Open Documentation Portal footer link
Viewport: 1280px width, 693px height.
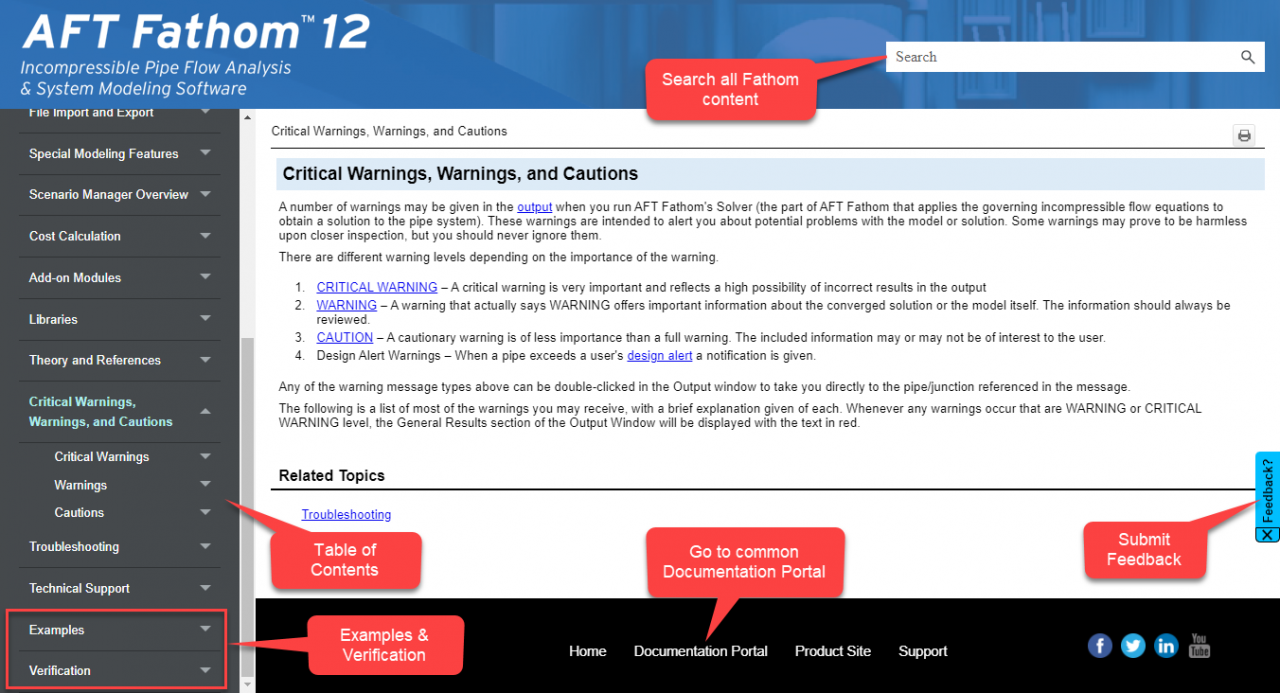701,651
